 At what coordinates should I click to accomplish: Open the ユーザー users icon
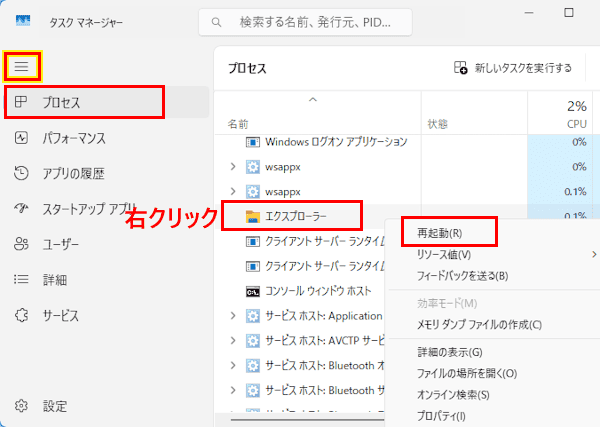22,244
